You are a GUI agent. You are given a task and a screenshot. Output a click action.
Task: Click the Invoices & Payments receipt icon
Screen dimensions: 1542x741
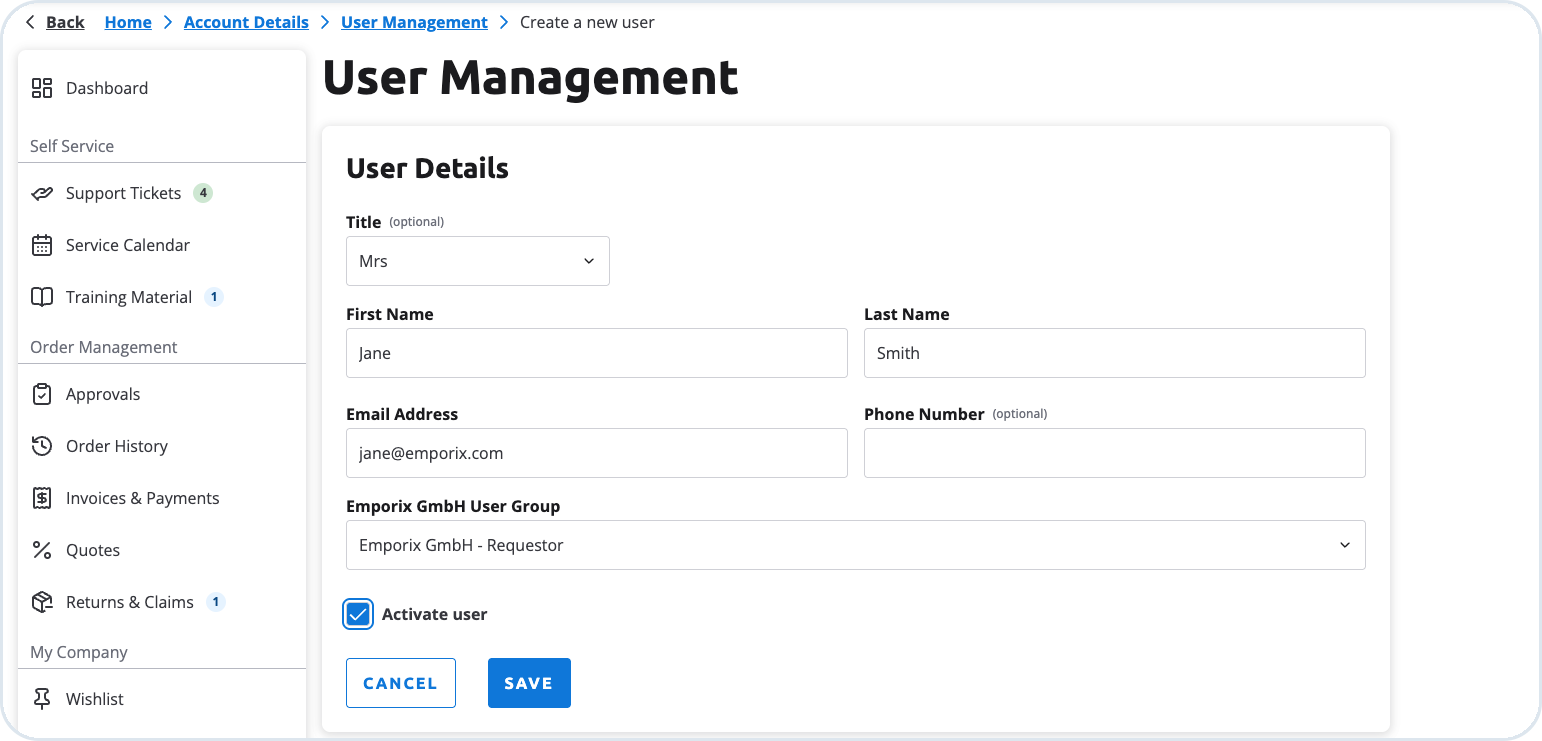click(x=42, y=498)
